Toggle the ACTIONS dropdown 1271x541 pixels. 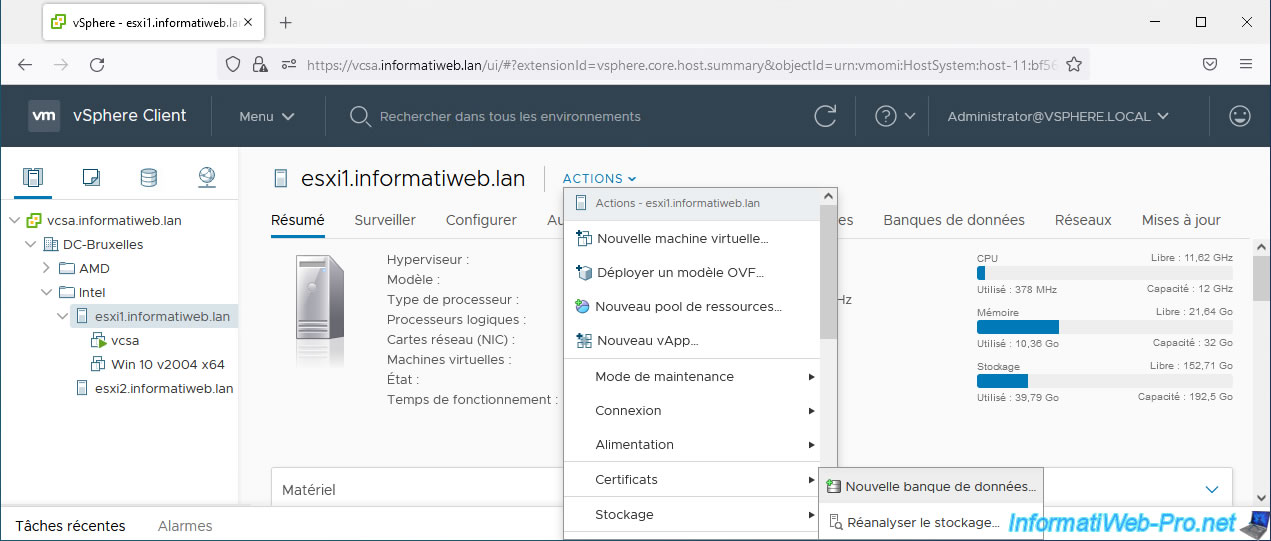(x=600, y=178)
